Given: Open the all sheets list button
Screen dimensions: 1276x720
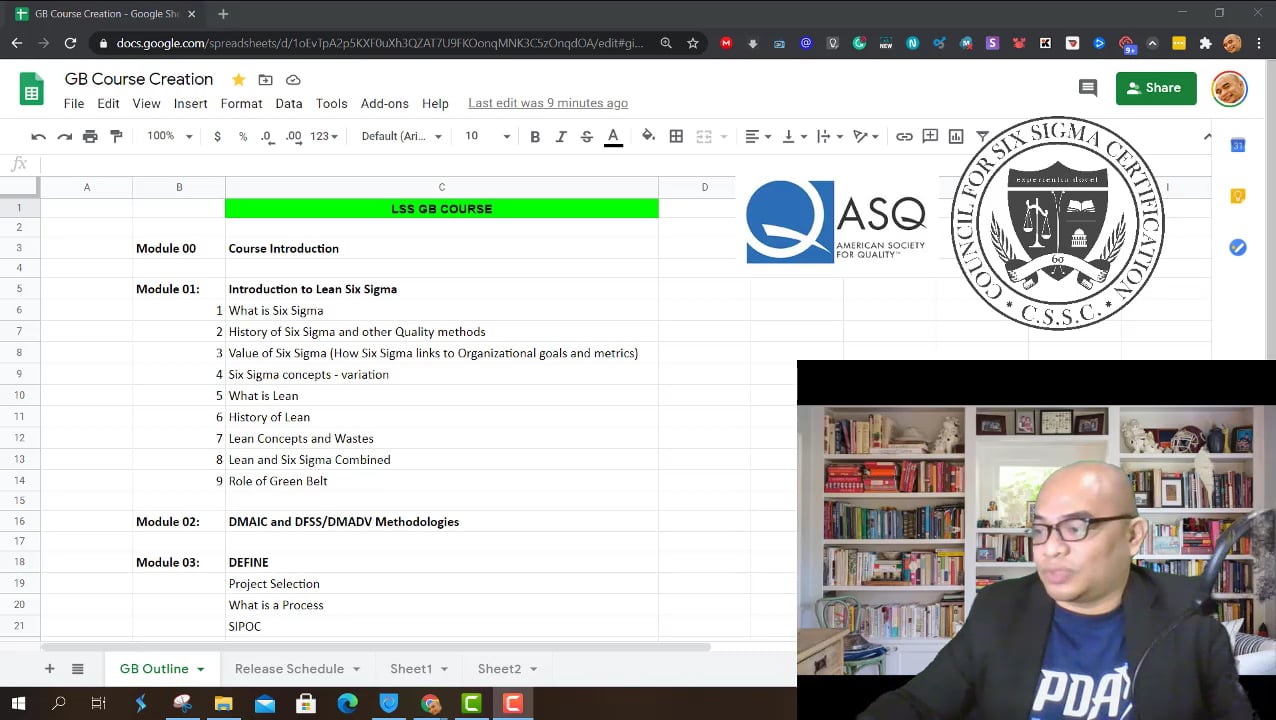Looking at the screenshot, I should click(78, 669).
